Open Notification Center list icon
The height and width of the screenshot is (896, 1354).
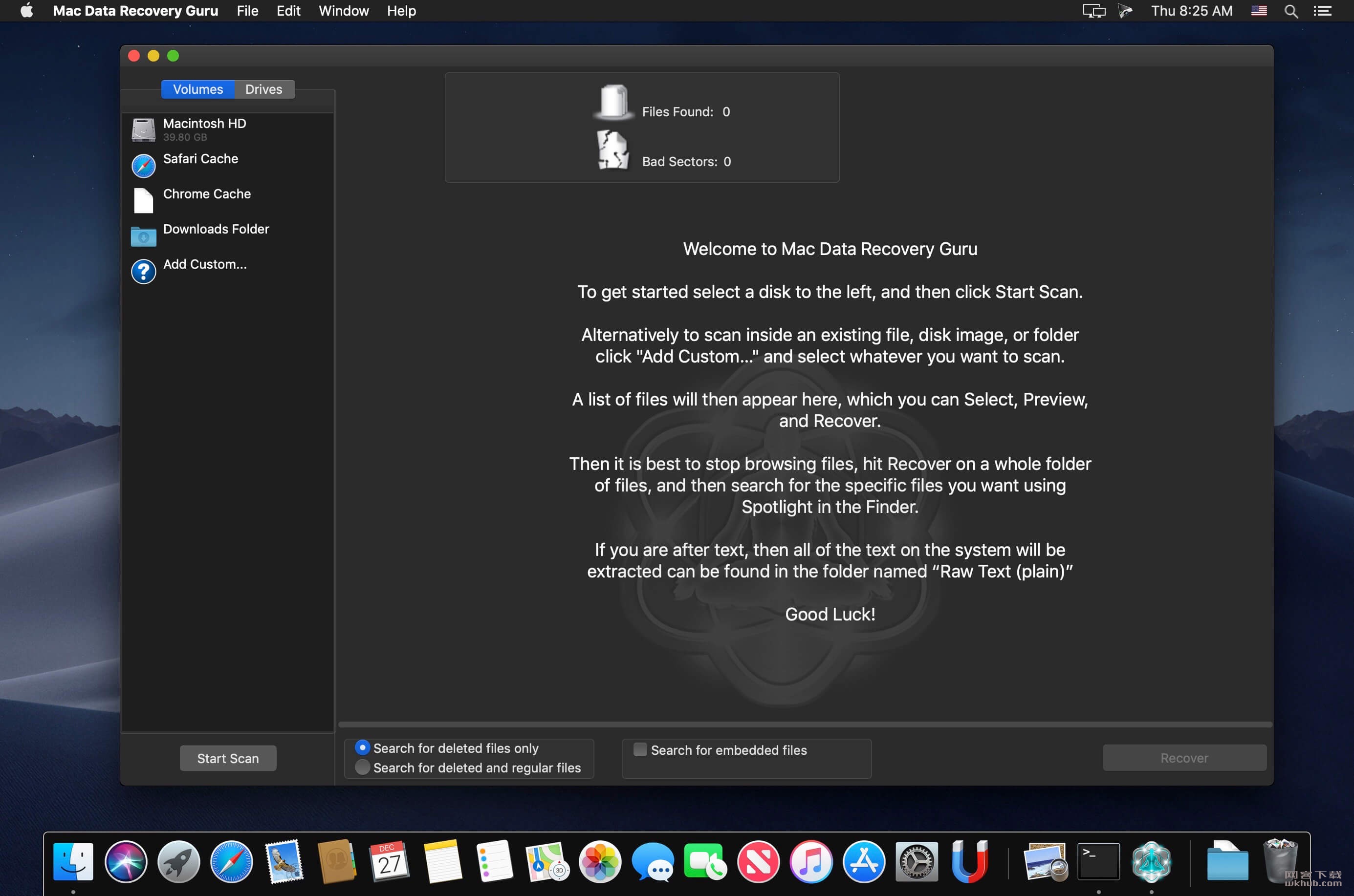click(x=1323, y=11)
